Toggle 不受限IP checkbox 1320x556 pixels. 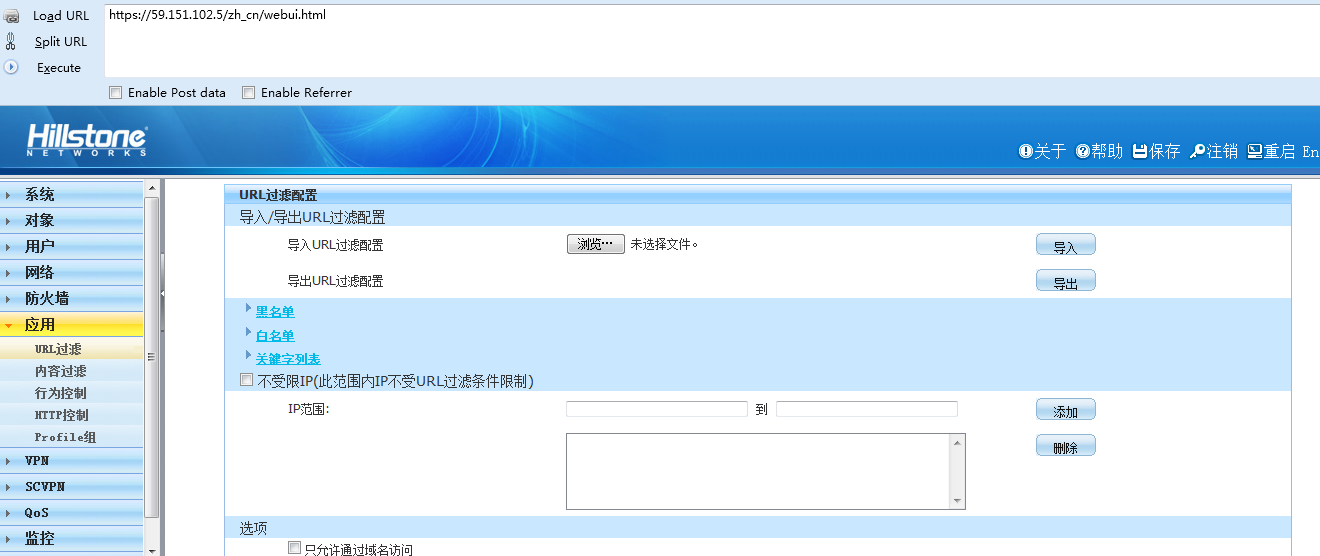pos(247,380)
